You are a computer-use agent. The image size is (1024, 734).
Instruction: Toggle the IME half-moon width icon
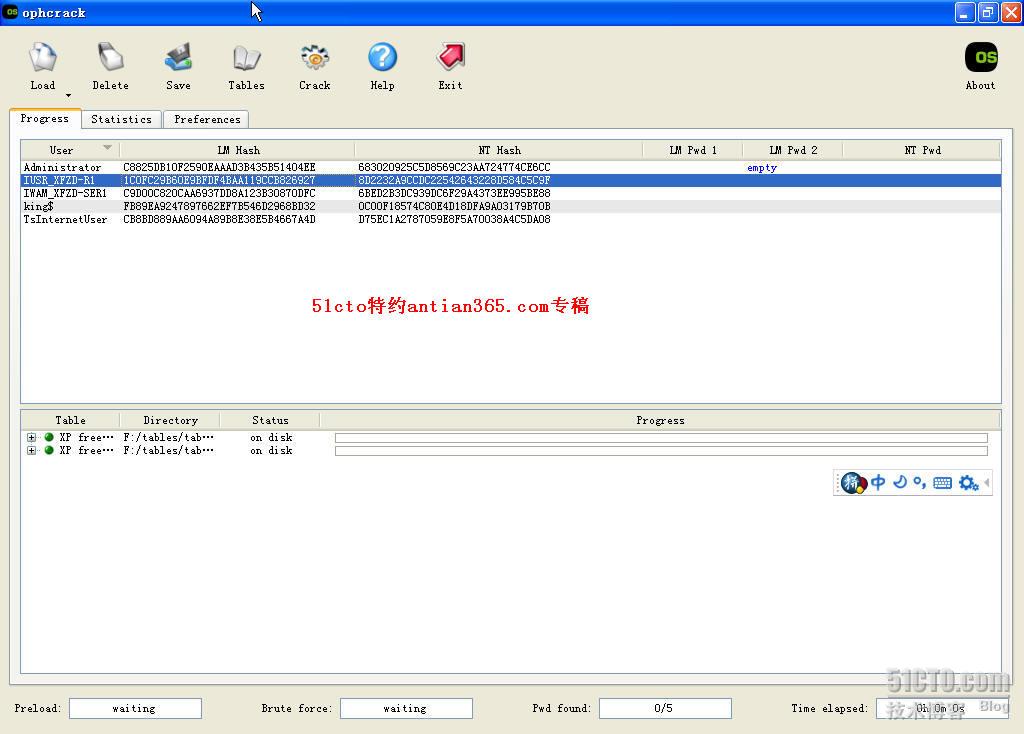click(x=900, y=483)
